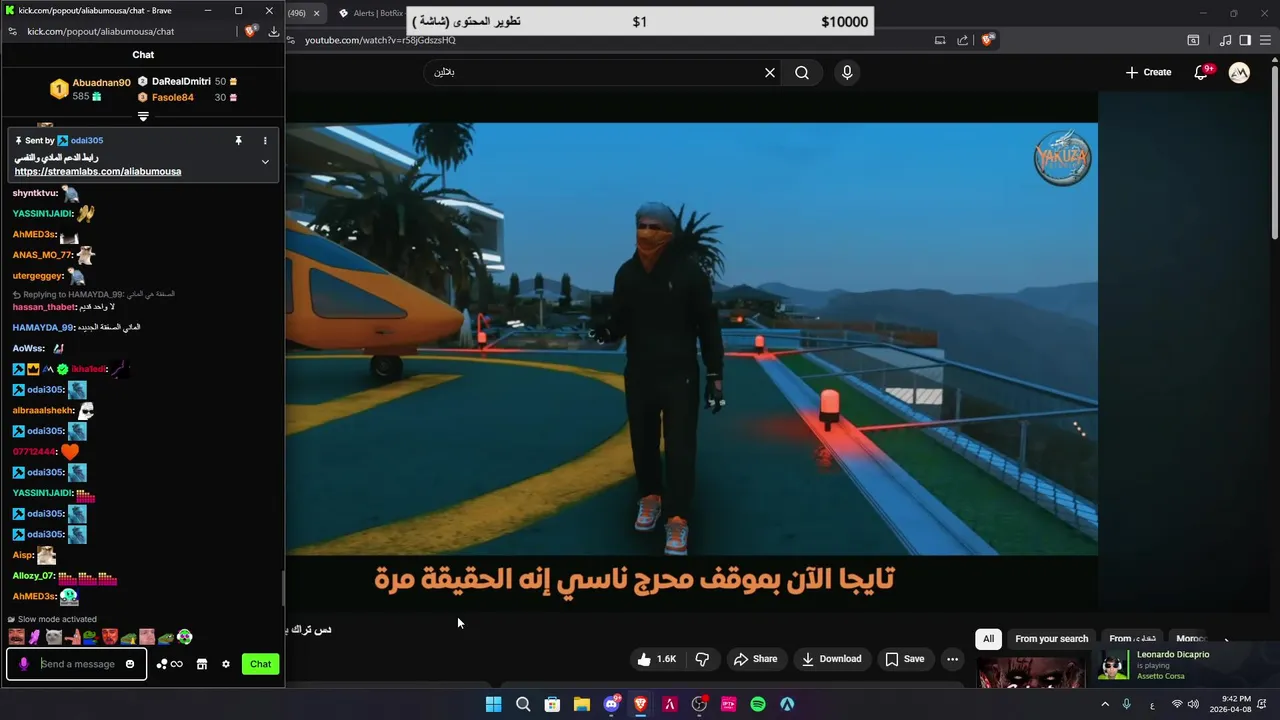This screenshot has height=720, width=1280.
Task: Open the taskbar volume control
Action: point(1193,704)
